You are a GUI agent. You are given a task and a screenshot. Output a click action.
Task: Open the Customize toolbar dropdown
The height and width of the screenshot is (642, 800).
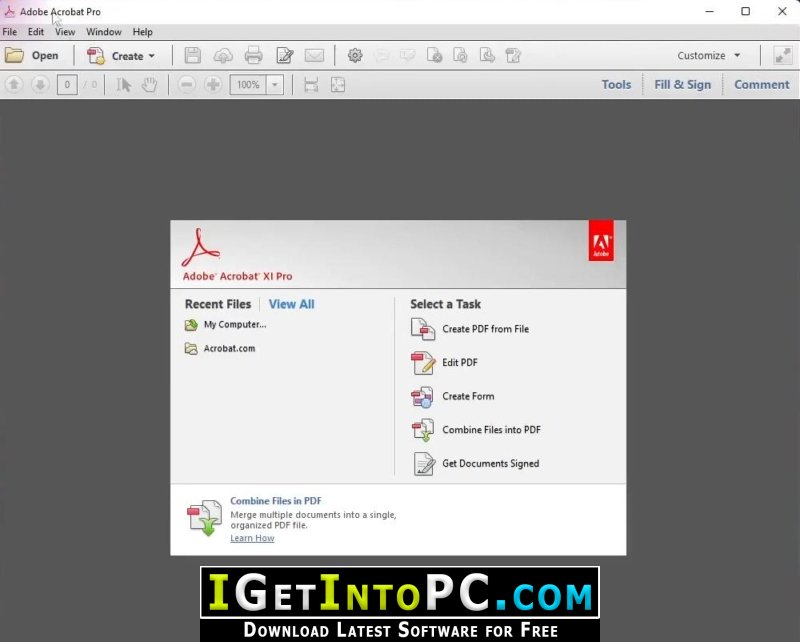(709, 56)
